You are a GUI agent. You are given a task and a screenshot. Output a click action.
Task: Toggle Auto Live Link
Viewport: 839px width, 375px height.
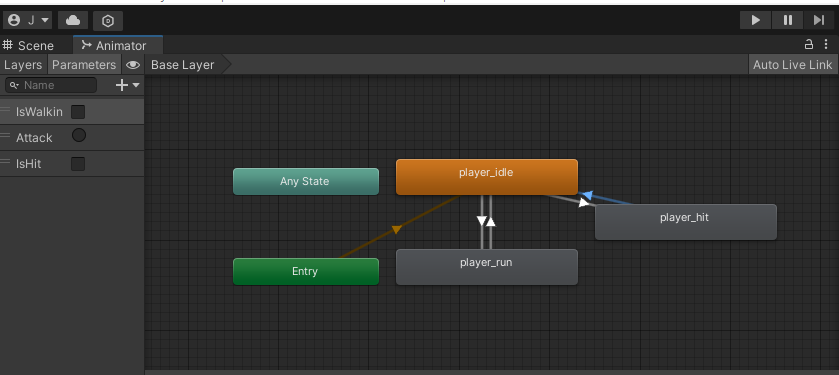click(x=793, y=65)
